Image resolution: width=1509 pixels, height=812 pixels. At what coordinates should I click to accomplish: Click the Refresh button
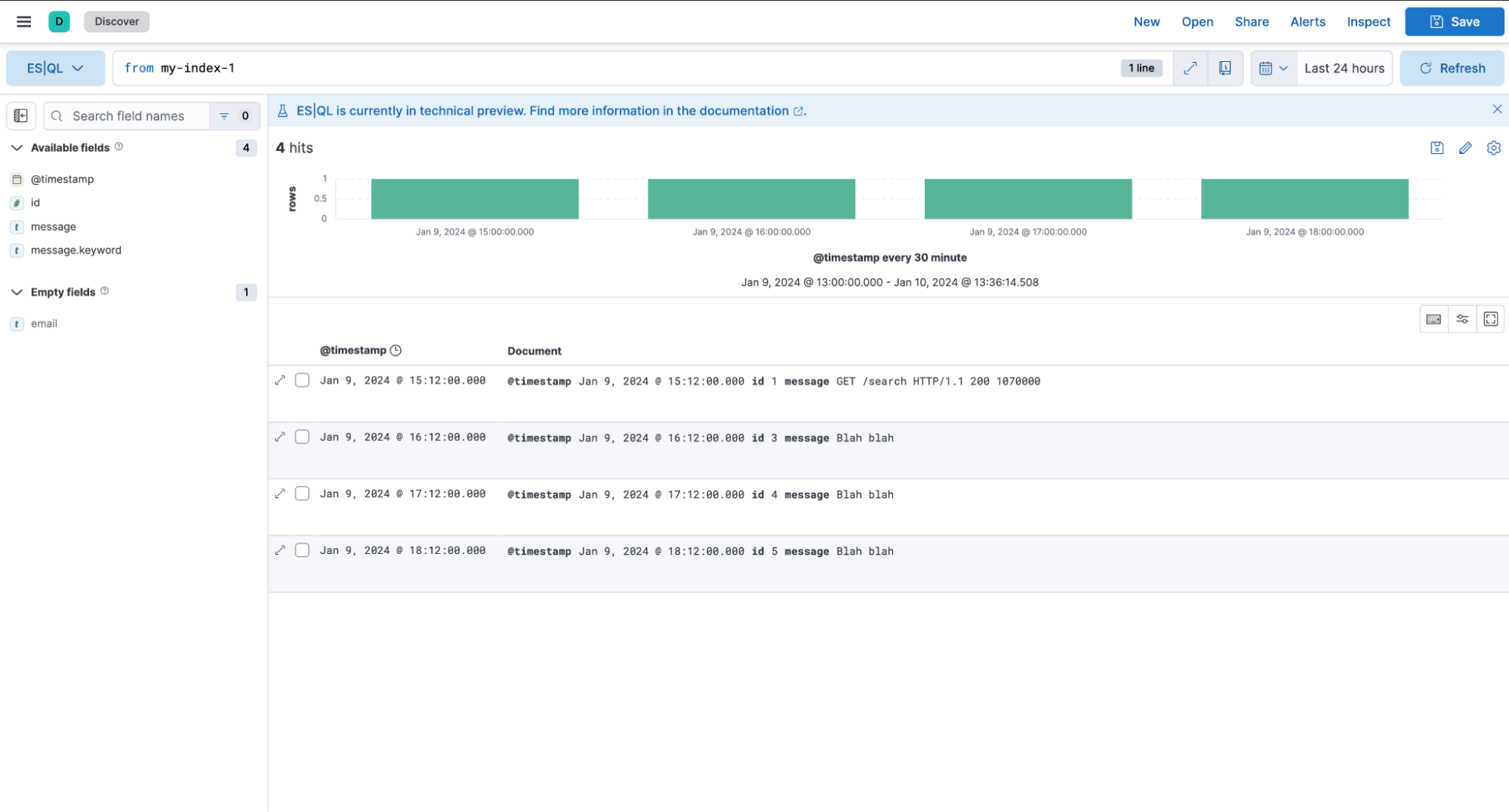(x=1451, y=68)
